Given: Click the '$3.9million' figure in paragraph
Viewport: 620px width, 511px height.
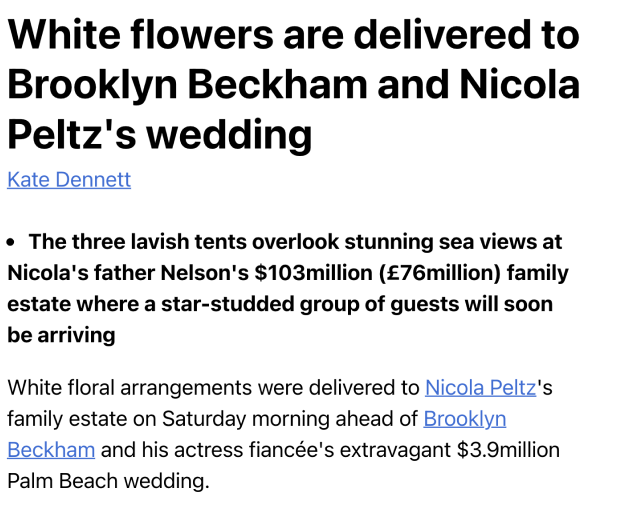Looking at the screenshot, I should tap(508, 450).
